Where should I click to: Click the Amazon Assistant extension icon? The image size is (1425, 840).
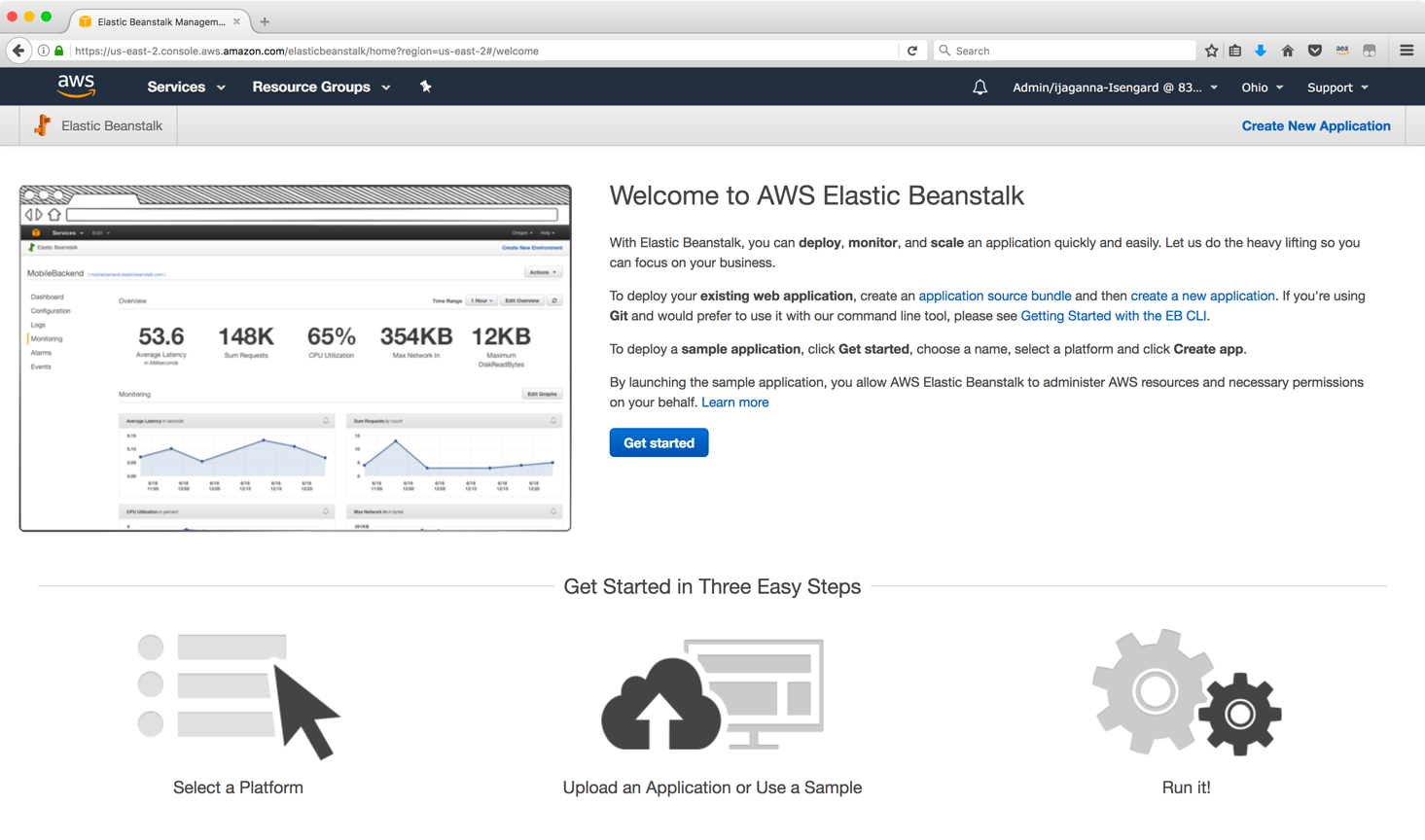(x=1342, y=51)
